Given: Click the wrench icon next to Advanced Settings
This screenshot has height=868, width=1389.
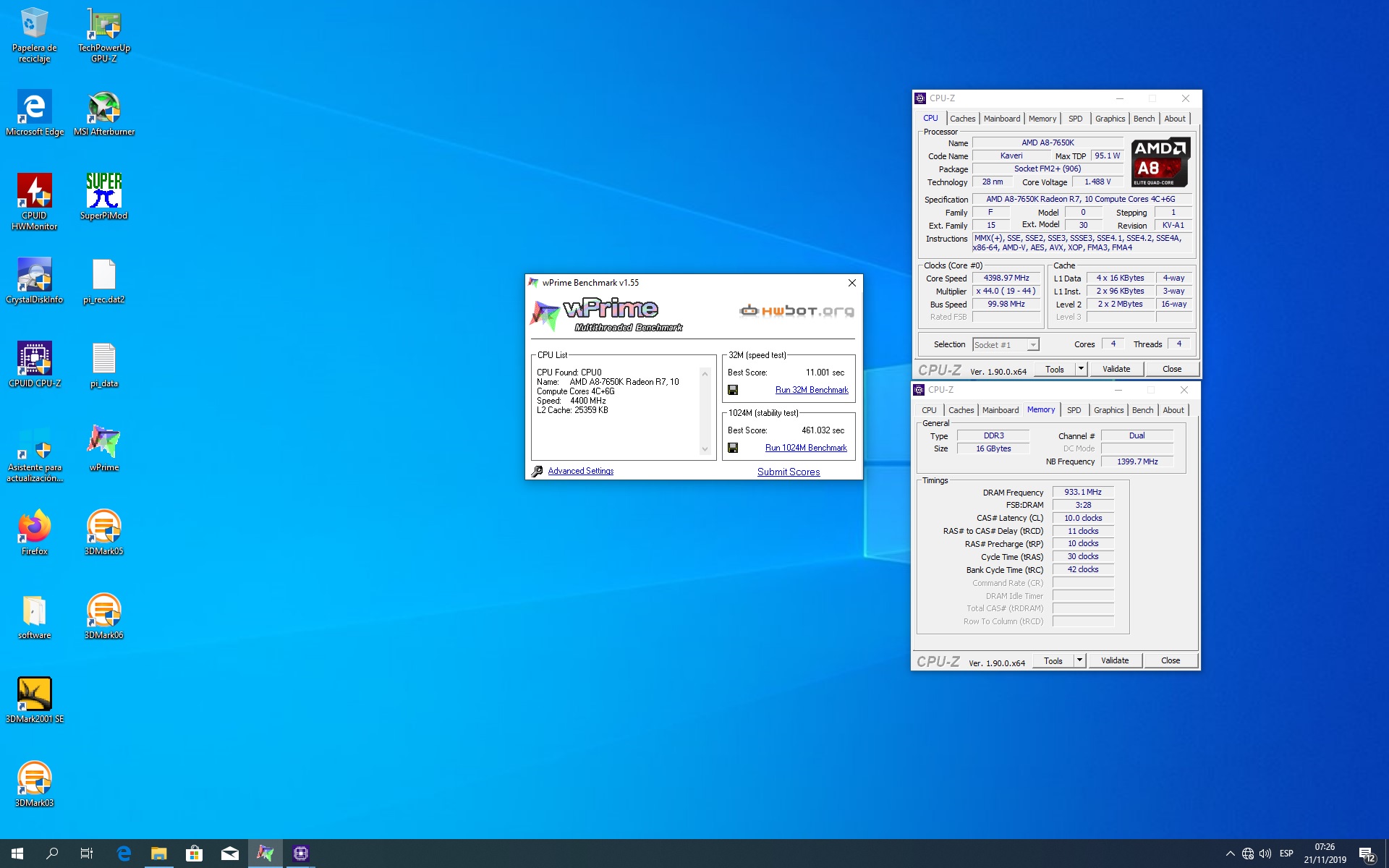Looking at the screenshot, I should coord(537,472).
